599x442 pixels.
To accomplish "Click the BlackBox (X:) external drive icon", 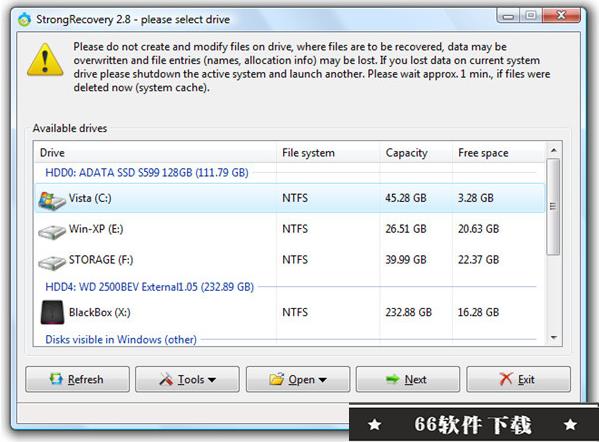I will pos(52,312).
